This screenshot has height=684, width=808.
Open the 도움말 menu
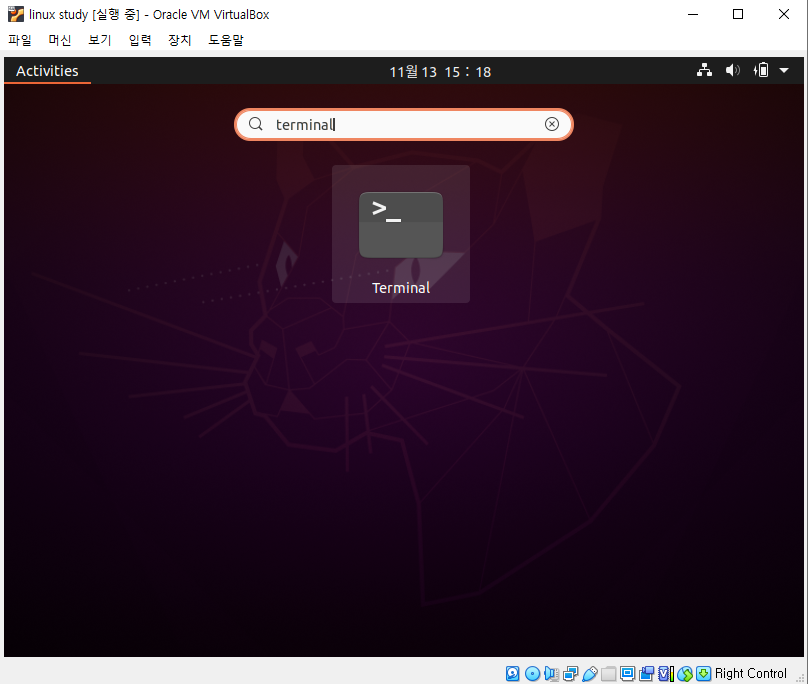click(226, 40)
